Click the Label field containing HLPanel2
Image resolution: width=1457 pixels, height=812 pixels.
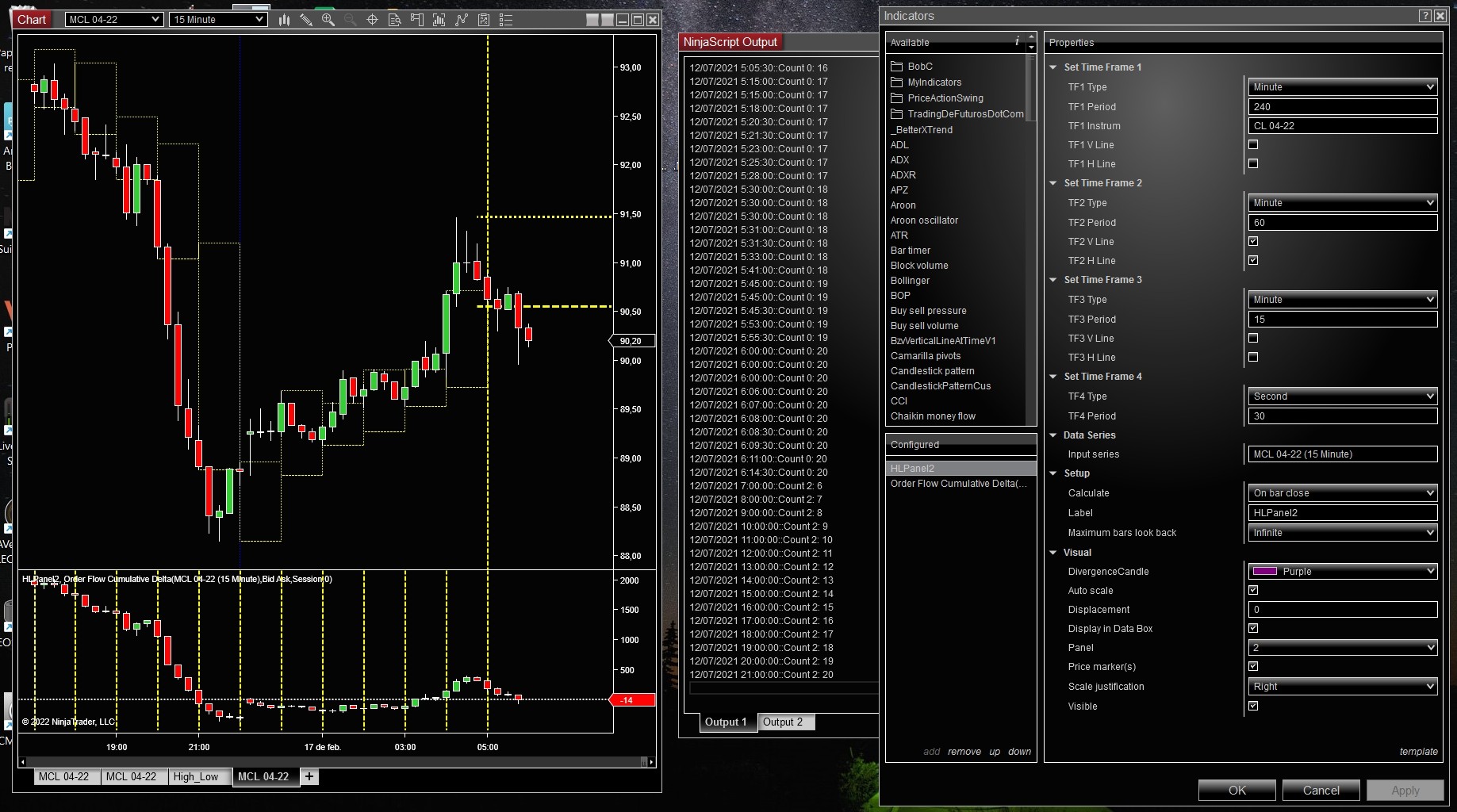click(x=1343, y=513)
